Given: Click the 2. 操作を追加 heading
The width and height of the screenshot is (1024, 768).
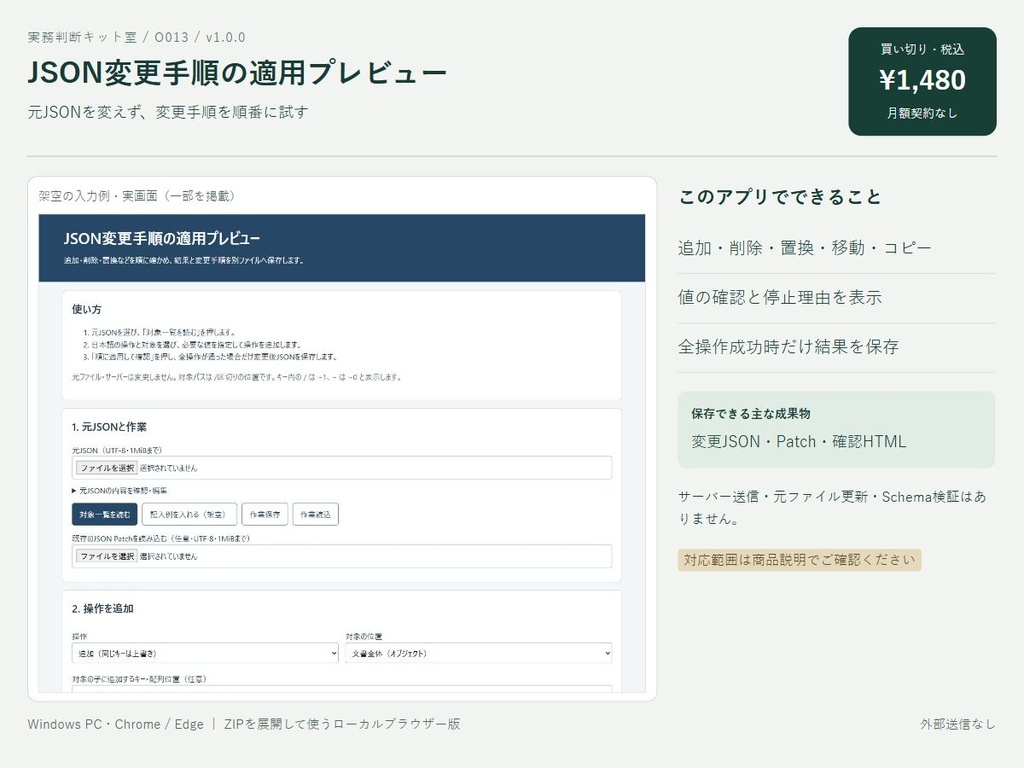Looking at the screenshot, I should pos(103,609).
